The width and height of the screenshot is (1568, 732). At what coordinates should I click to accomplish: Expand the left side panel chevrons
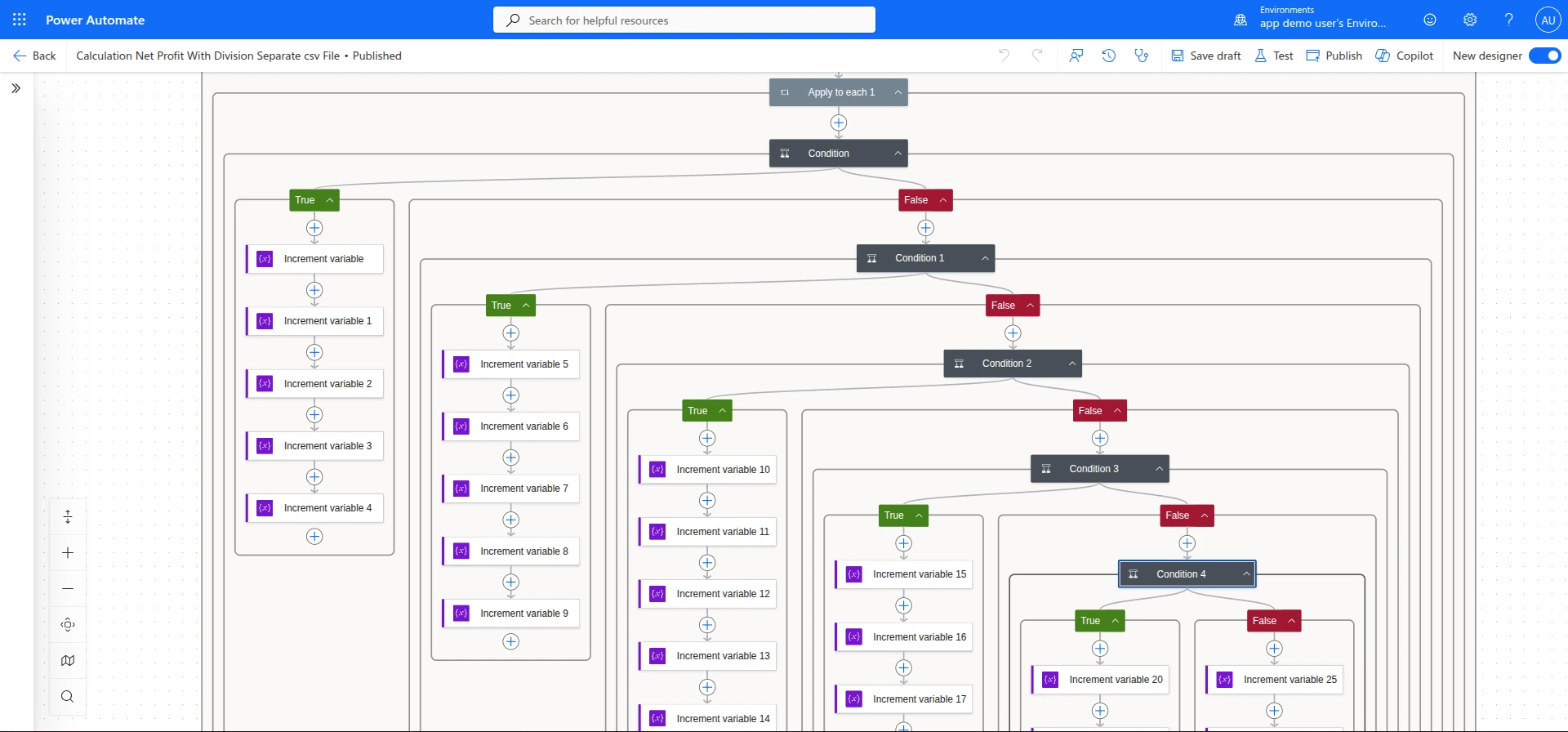[16, 88]
